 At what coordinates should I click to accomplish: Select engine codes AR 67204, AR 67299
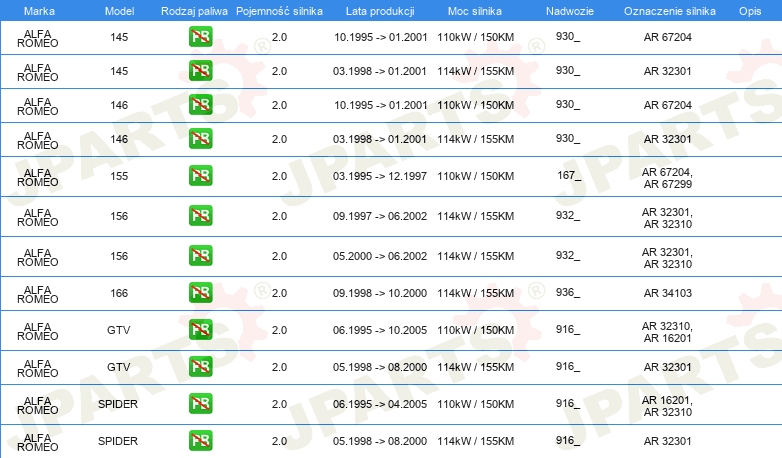[667, 178]
